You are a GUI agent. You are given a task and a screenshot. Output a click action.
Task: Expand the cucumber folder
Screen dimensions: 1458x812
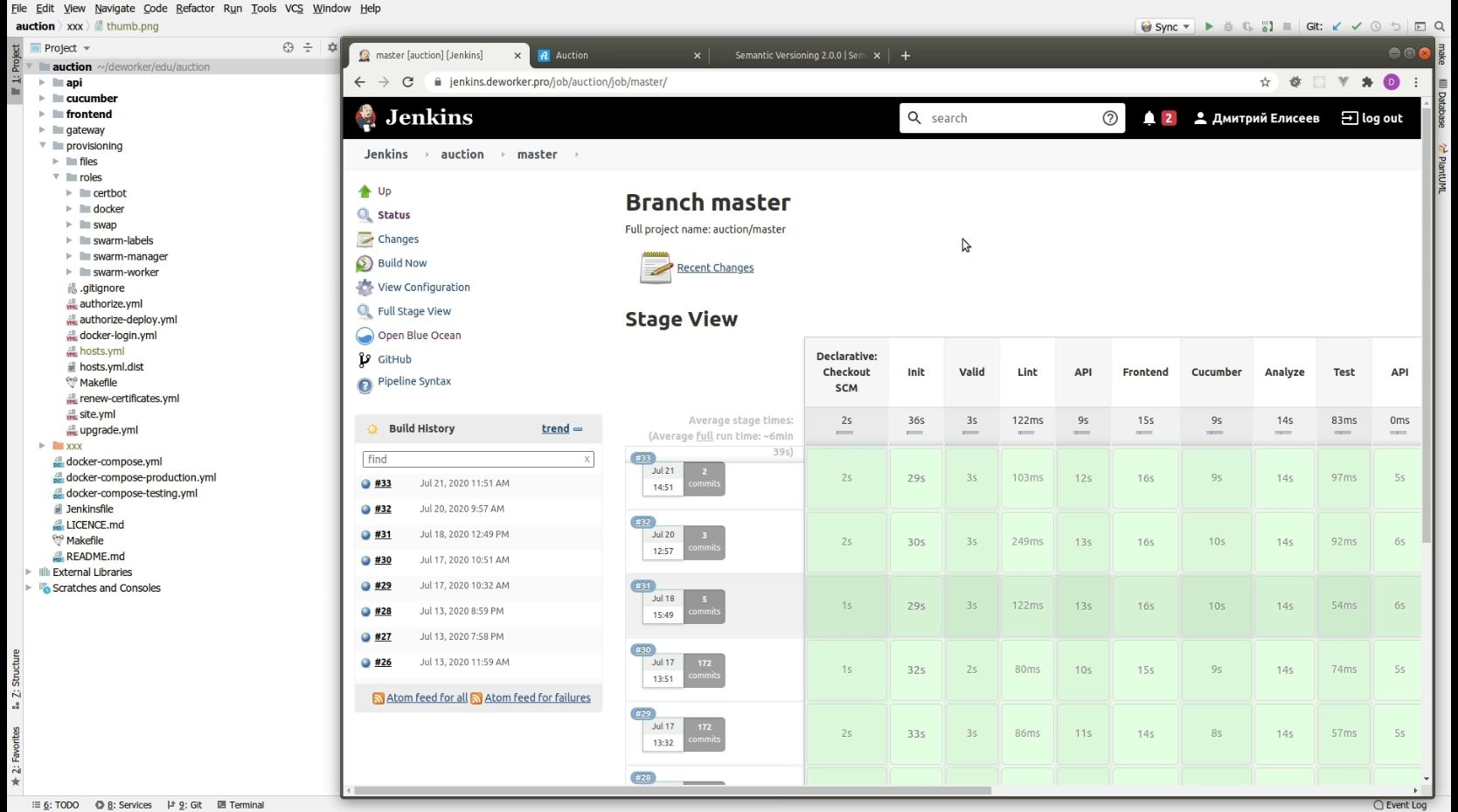(x=41, y=98)
